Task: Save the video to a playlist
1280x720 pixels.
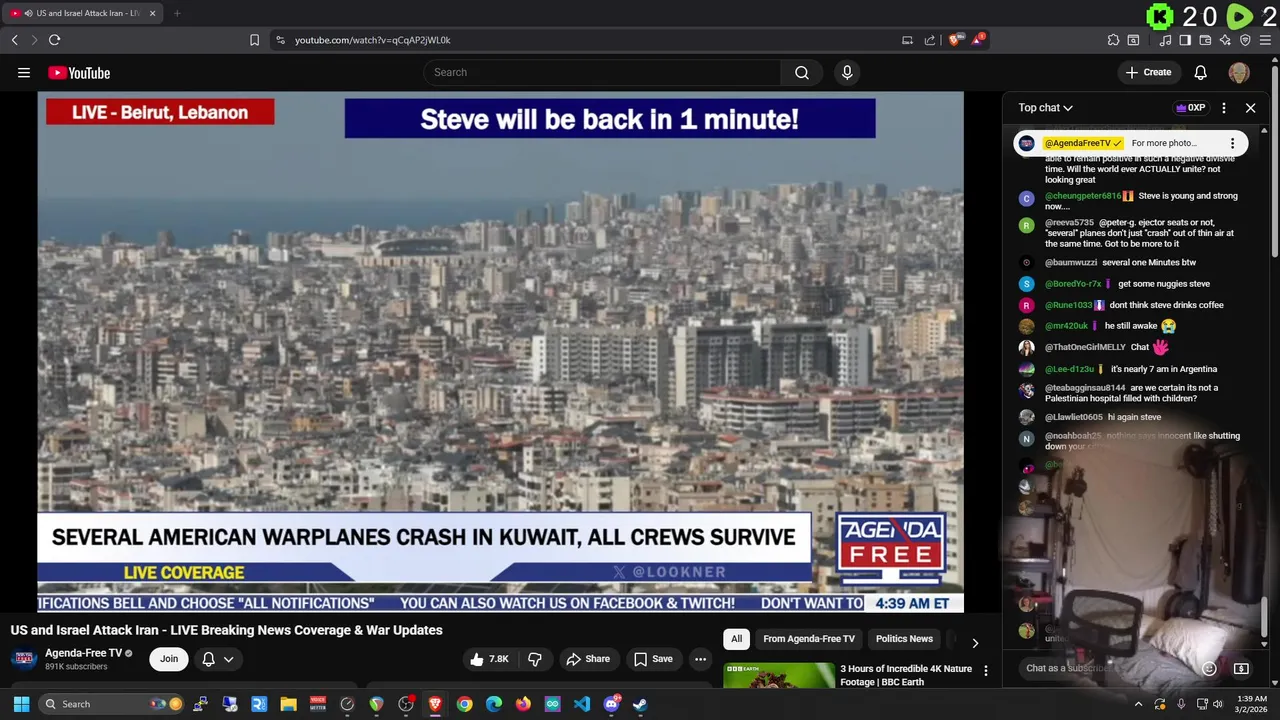Action: point(653,659)
